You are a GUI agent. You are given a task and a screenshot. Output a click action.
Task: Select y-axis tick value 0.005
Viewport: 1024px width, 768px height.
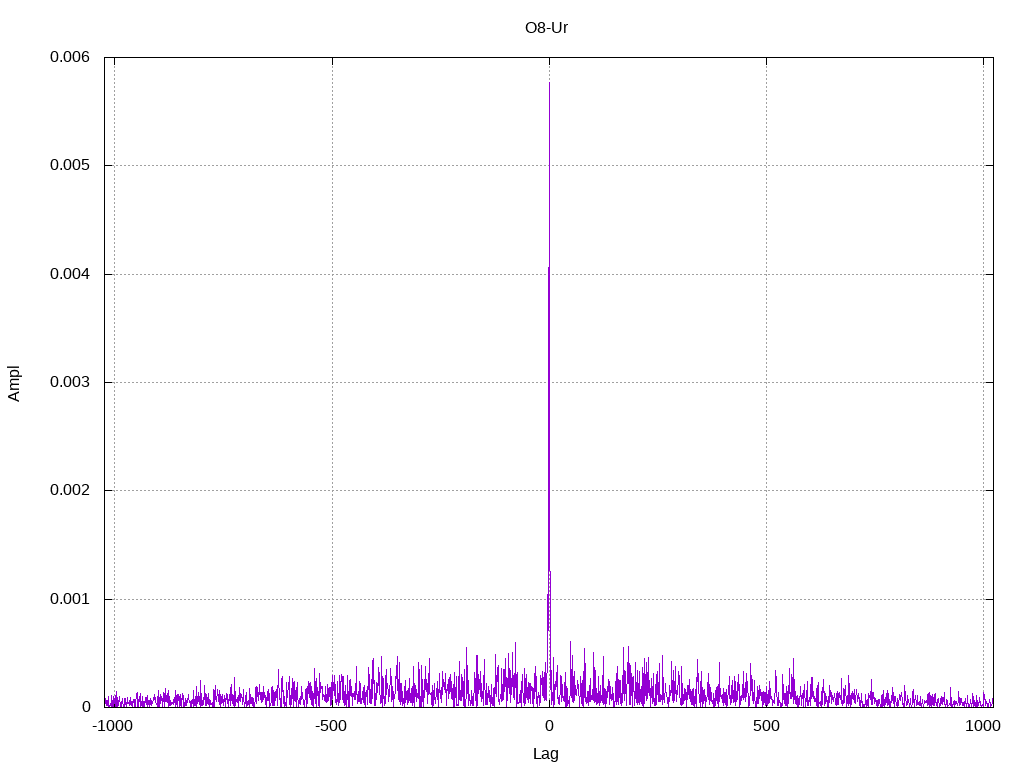[70, 165]
